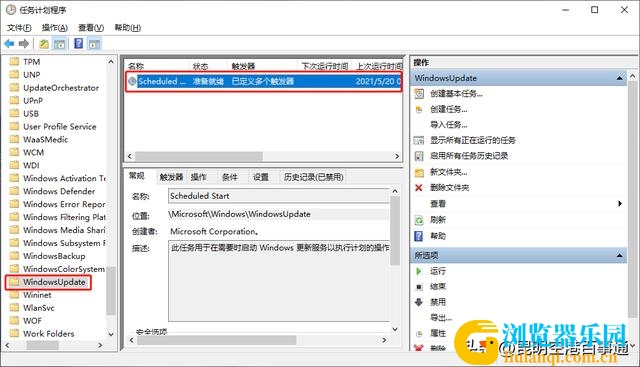Viewport: 640px width, 367px height.
Task: Click the 属性 properties icon
Action: point(419,334)
